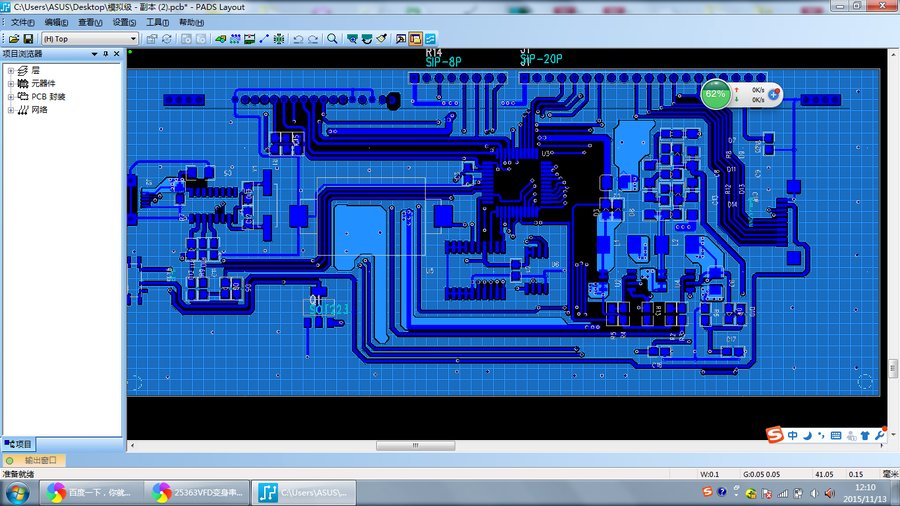
Task: Click the Redo arrow icon
Action: 314,39
